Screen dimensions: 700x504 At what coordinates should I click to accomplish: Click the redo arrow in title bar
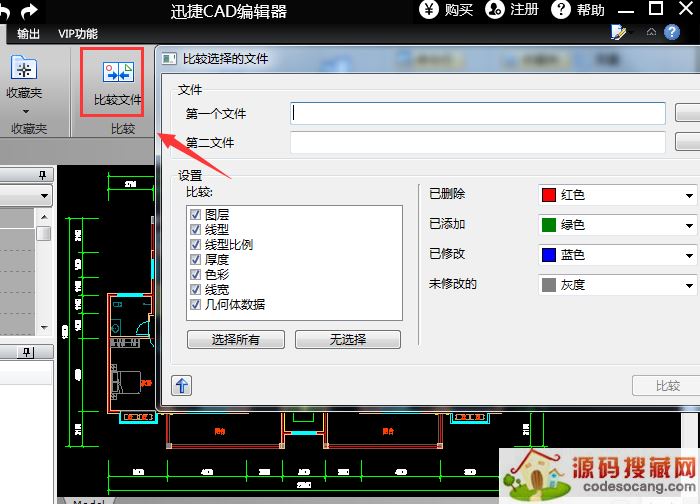pos(30,11)
